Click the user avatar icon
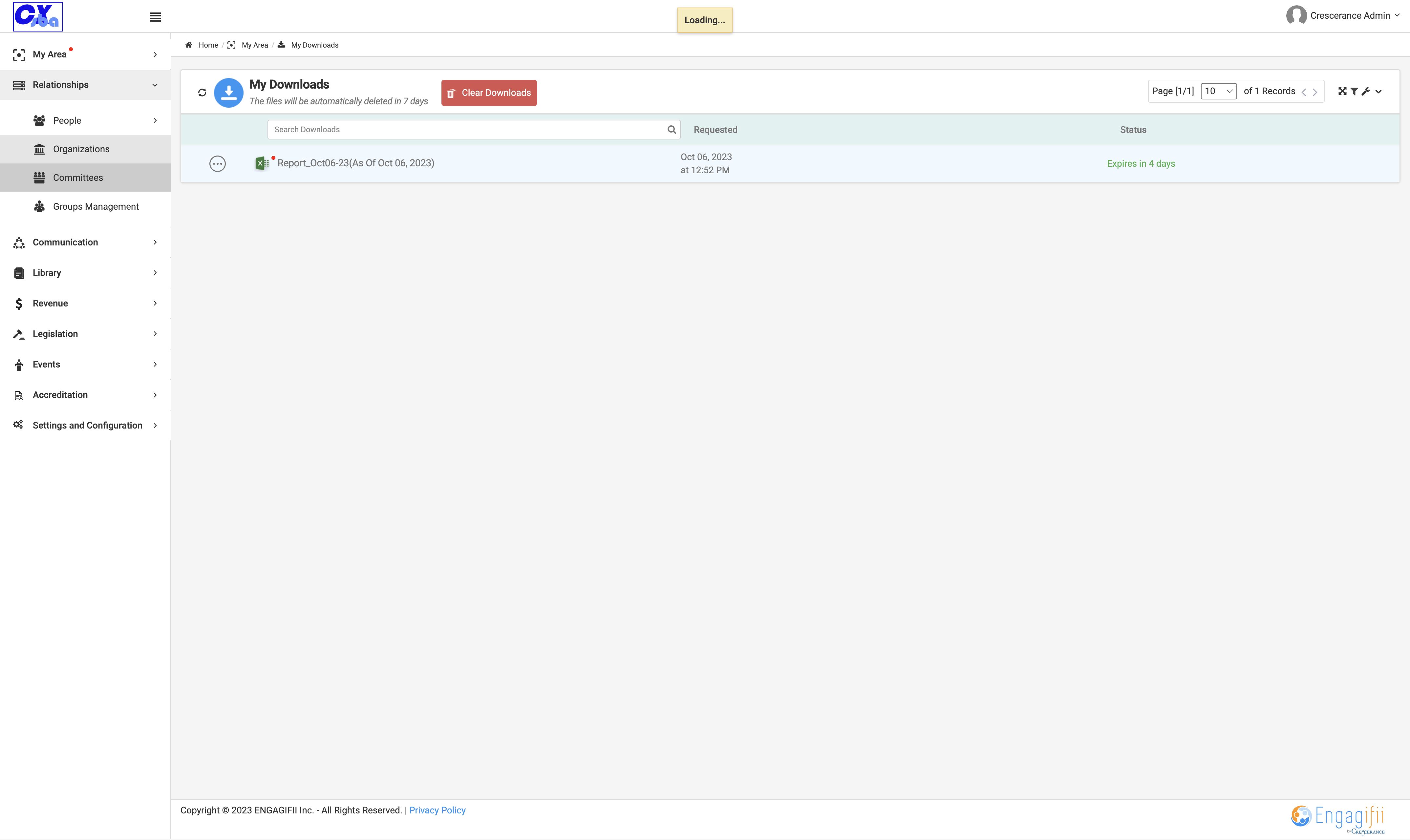Screen dimensions: 1410x840 pos(1296,15)
